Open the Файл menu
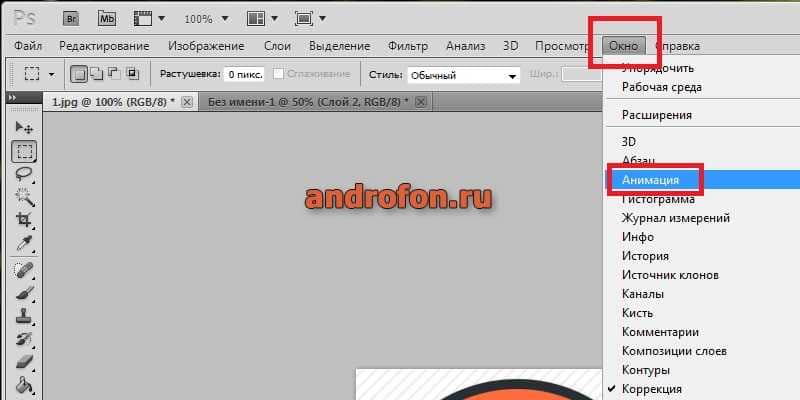 [28, 46]
